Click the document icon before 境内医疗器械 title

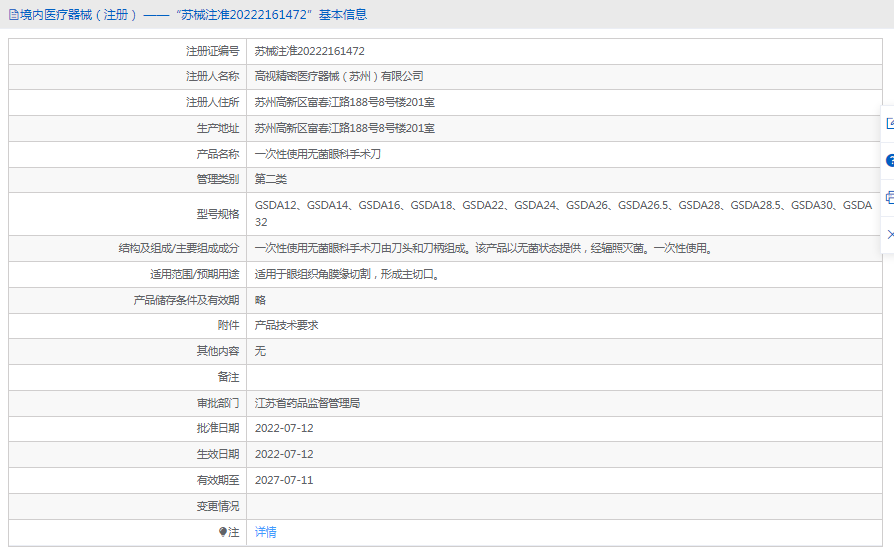pyautogui.click(x=13, y=15)
